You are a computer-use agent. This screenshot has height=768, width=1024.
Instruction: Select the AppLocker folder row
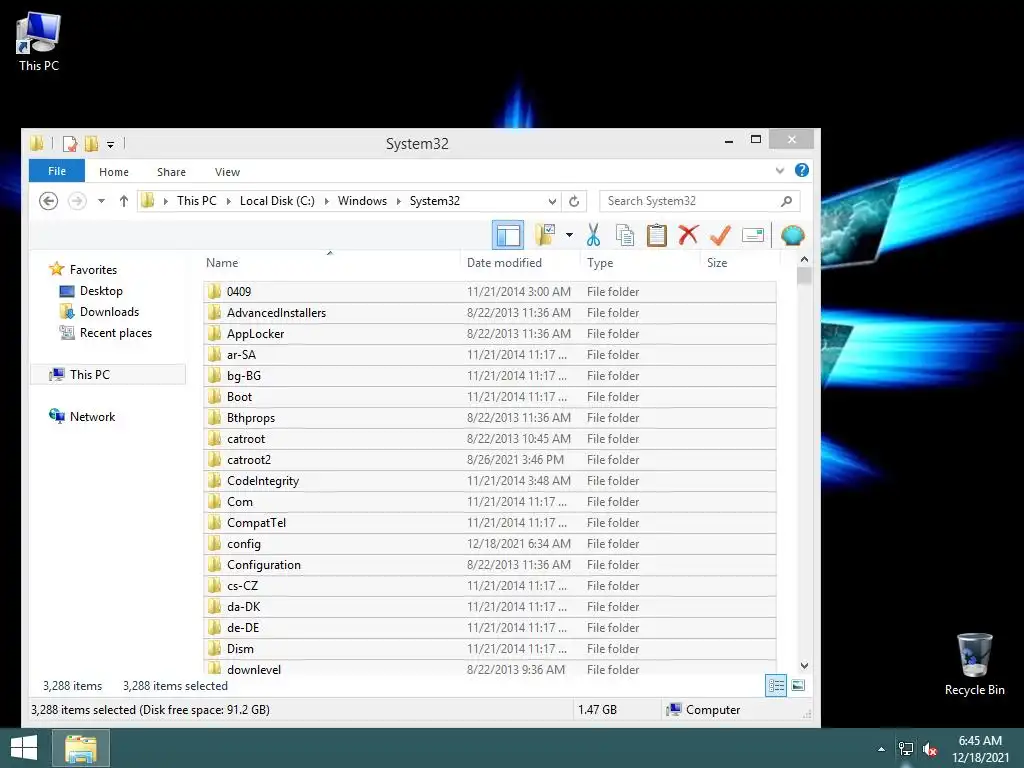pos(490,333)
